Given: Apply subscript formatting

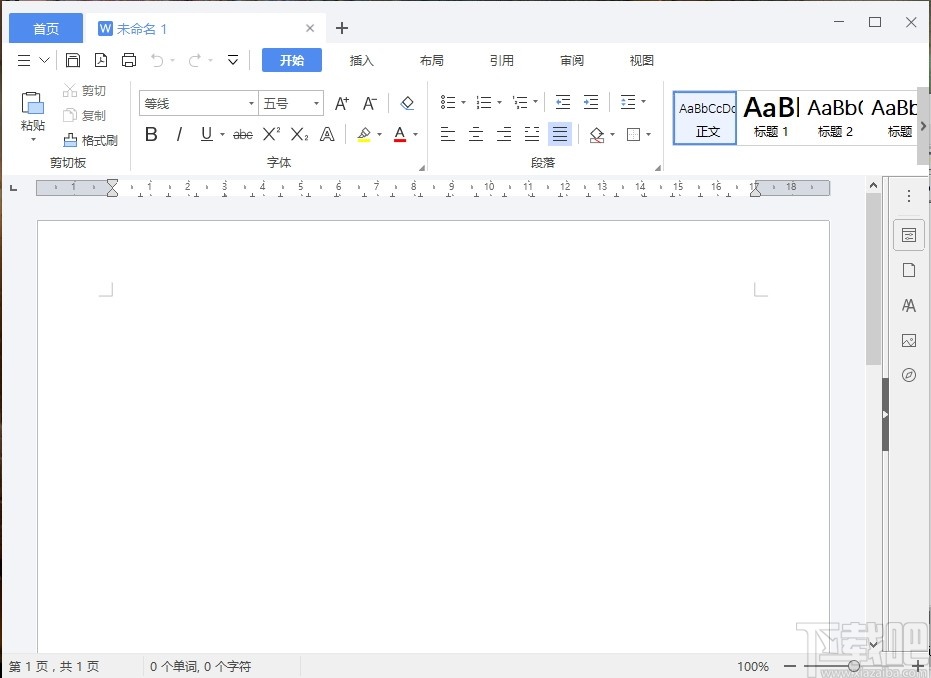Looking at the screenshot, I should pos(297,133).
